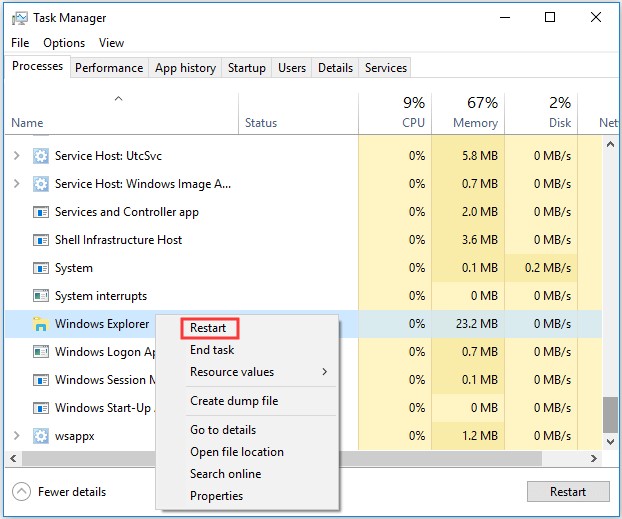Click the wsappx gear icon
This screenshot has width=622, height=519.
coord(40,436)
